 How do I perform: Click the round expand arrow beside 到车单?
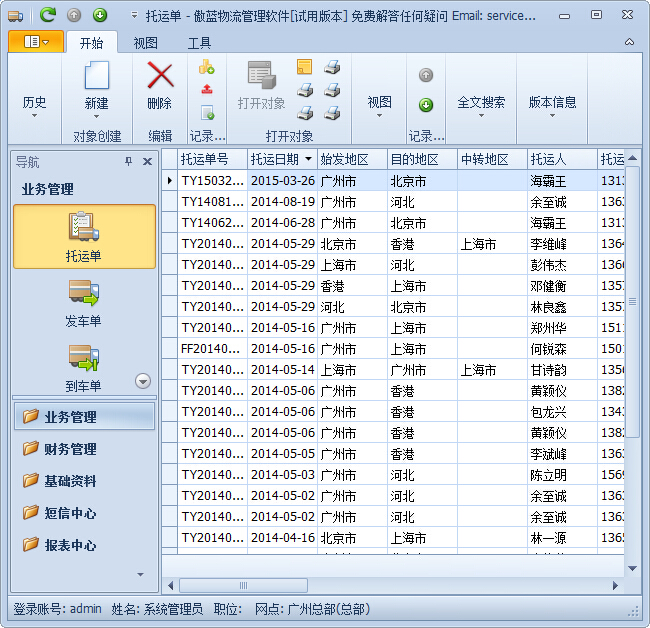(142, 381)
